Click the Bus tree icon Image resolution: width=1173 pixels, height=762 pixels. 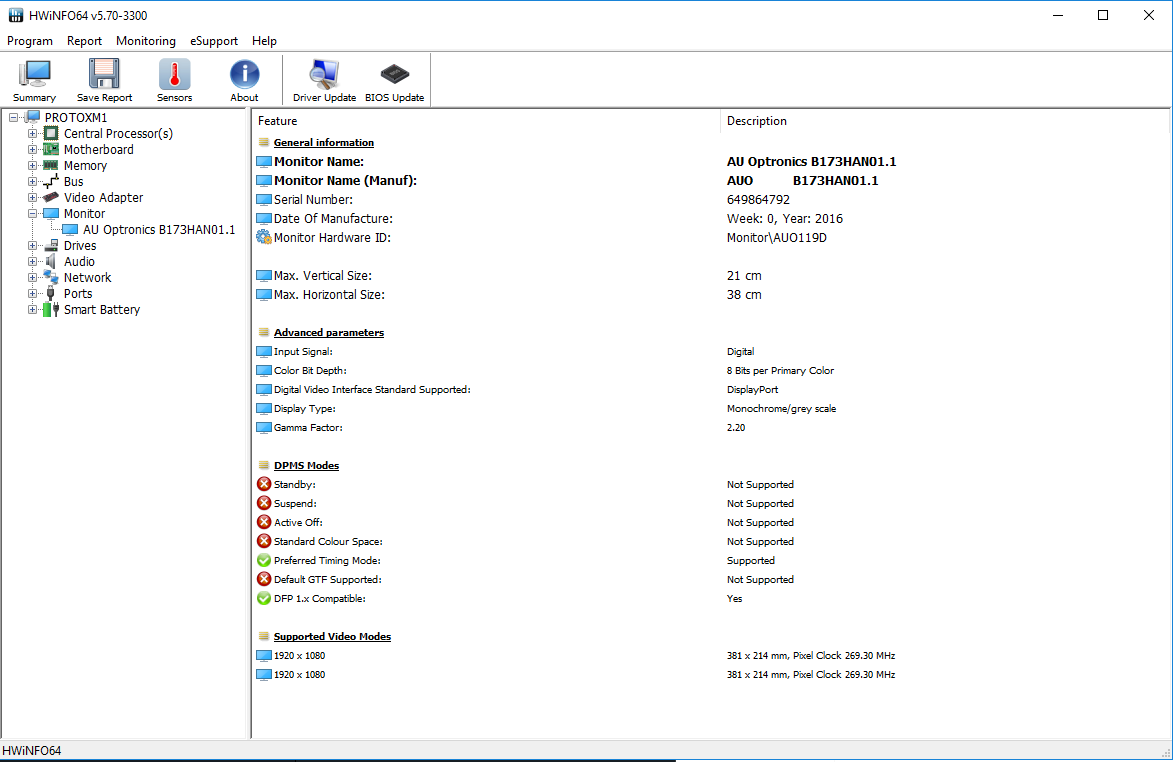[x=51, y=182]
